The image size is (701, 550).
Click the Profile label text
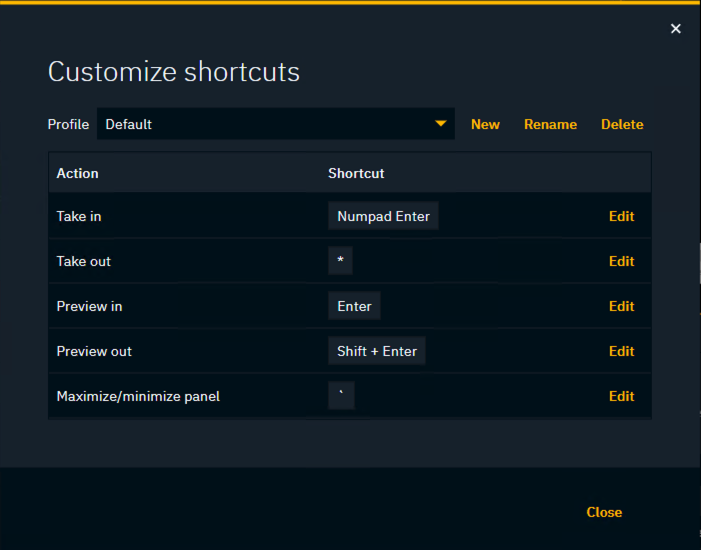[x=68, y=124]
